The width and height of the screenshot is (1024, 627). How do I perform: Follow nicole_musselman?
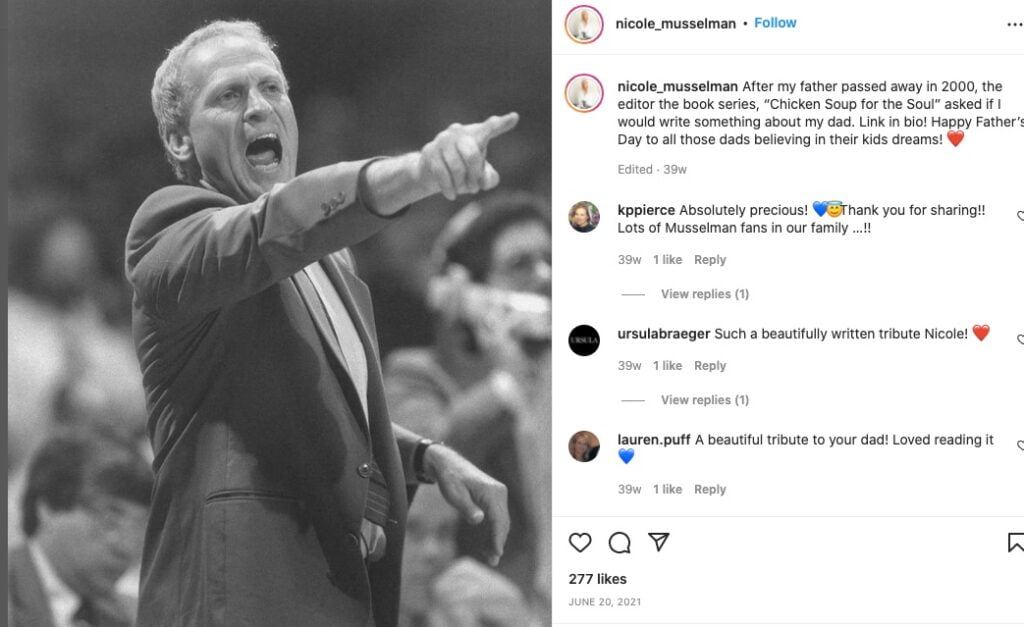pyautogui.click(x=775, y=23)
